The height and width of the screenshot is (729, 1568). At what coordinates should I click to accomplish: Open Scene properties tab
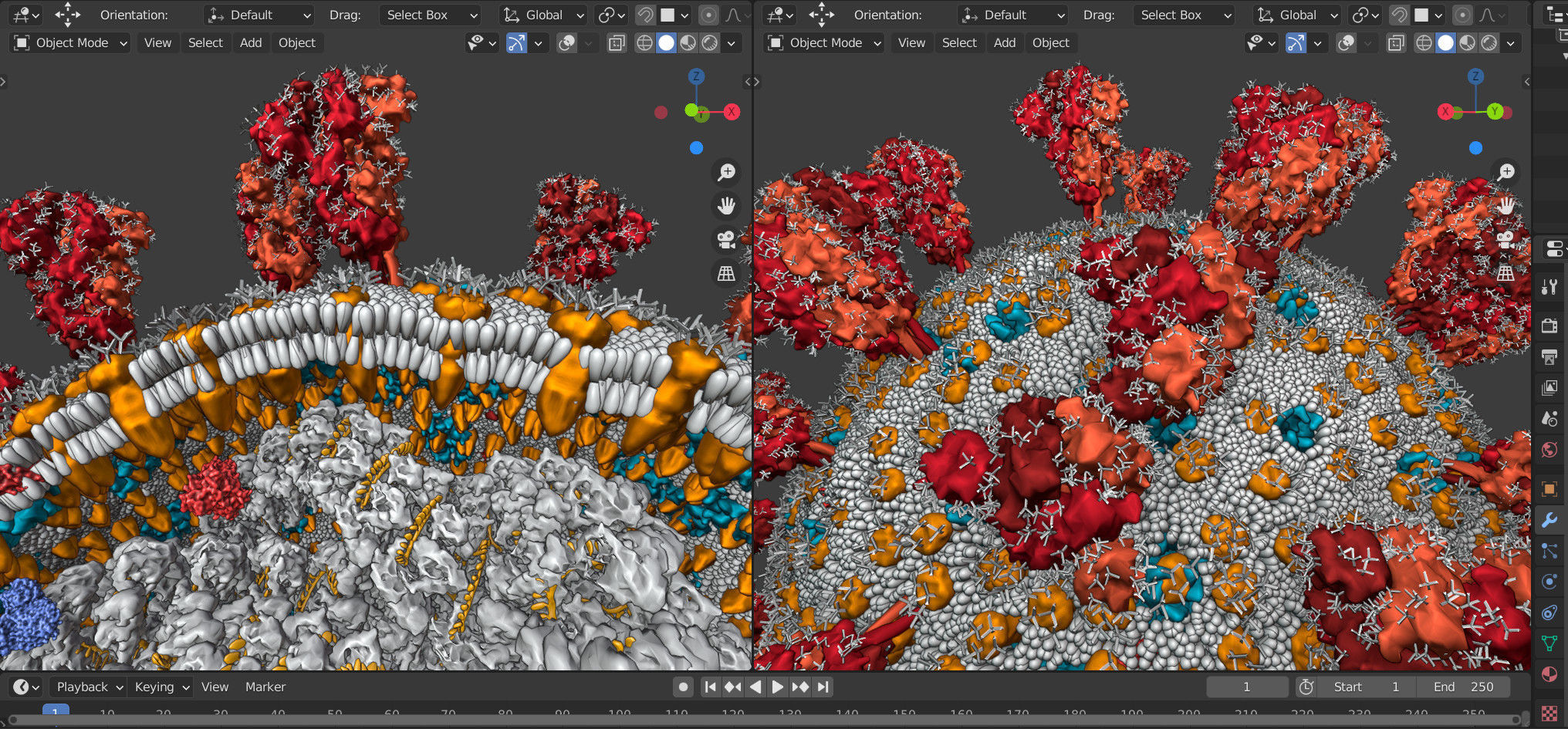(1549, 418)
